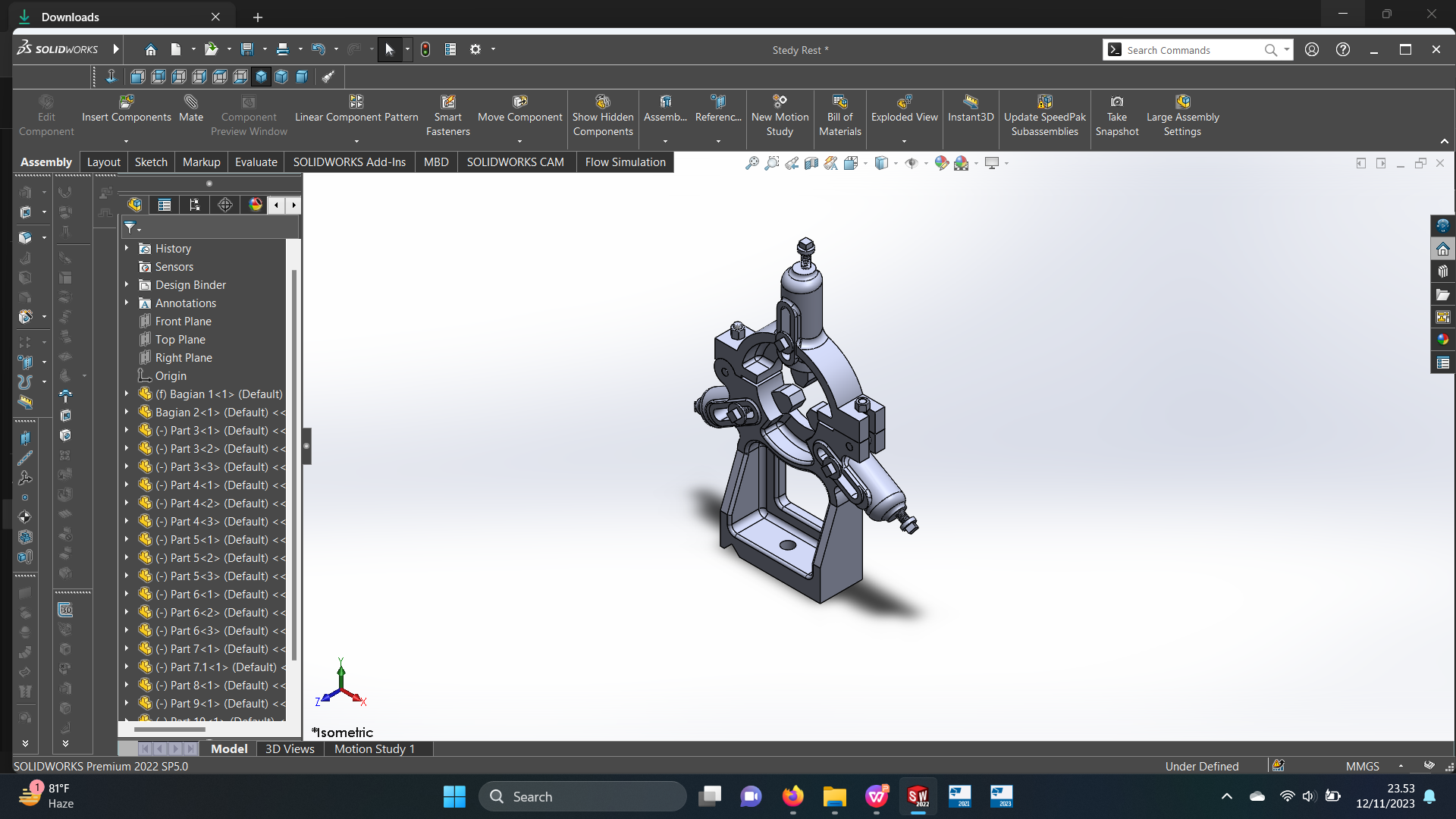Open the Design Library task pane icon
Screen dimensions: 1456x819
click(1442, 271)
